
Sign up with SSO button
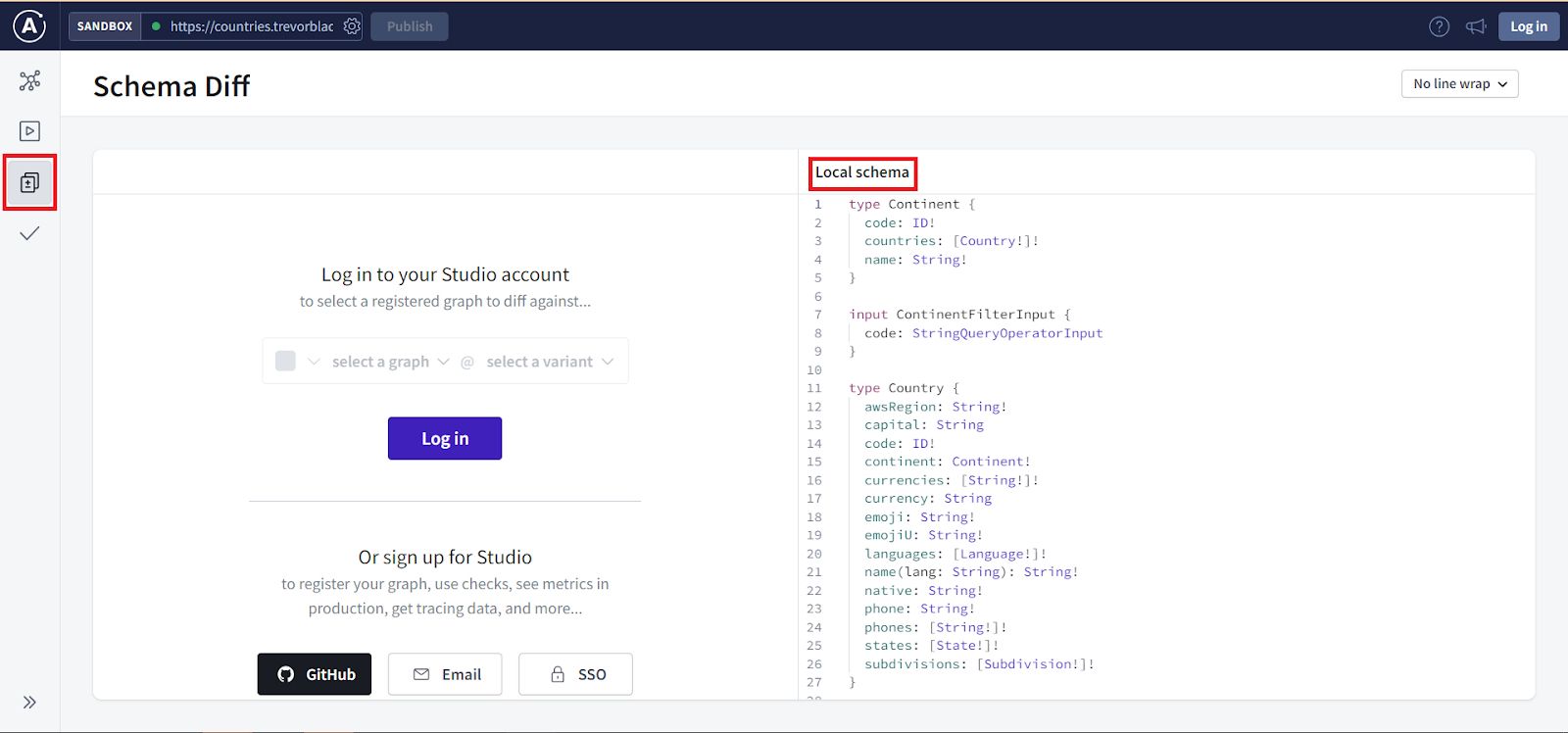(575, 674)
